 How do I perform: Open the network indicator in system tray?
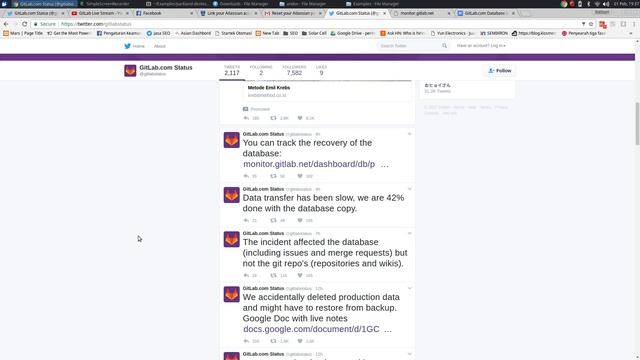click(597, 4)
